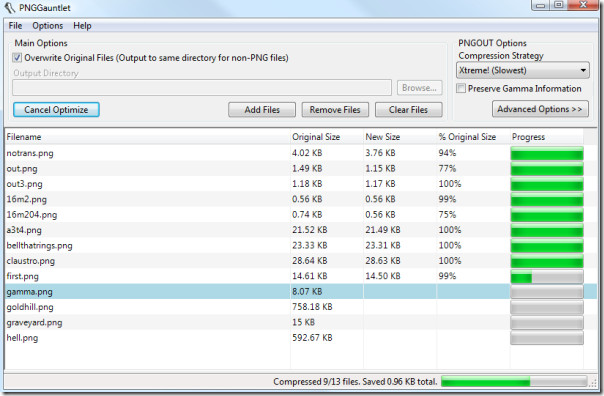Viewport: 604px width, 396px height.
Task: Click the Clear Files button
Action: [x=408, y=110]
